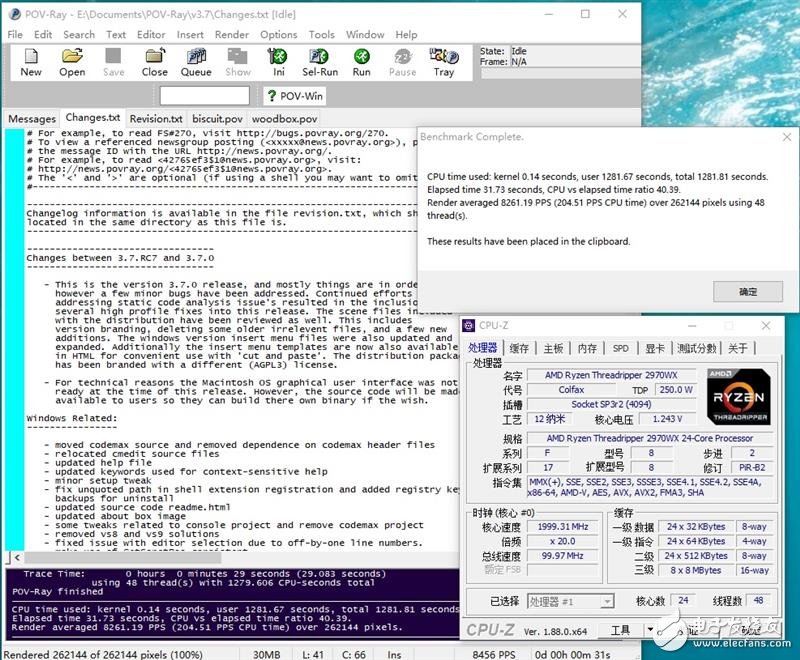This screenshot has height=660, width=800.
Task: Open the Editor menu
Action: (151, 35)
